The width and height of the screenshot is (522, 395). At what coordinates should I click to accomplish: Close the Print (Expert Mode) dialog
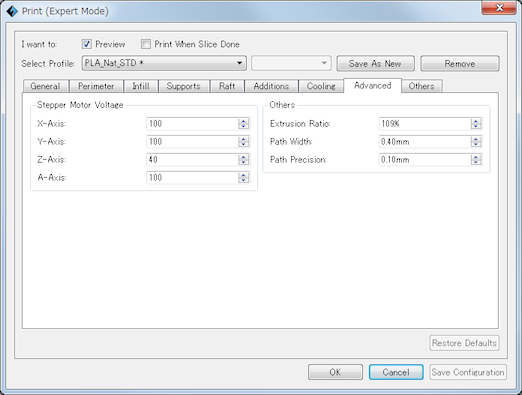tap(499, 7)
